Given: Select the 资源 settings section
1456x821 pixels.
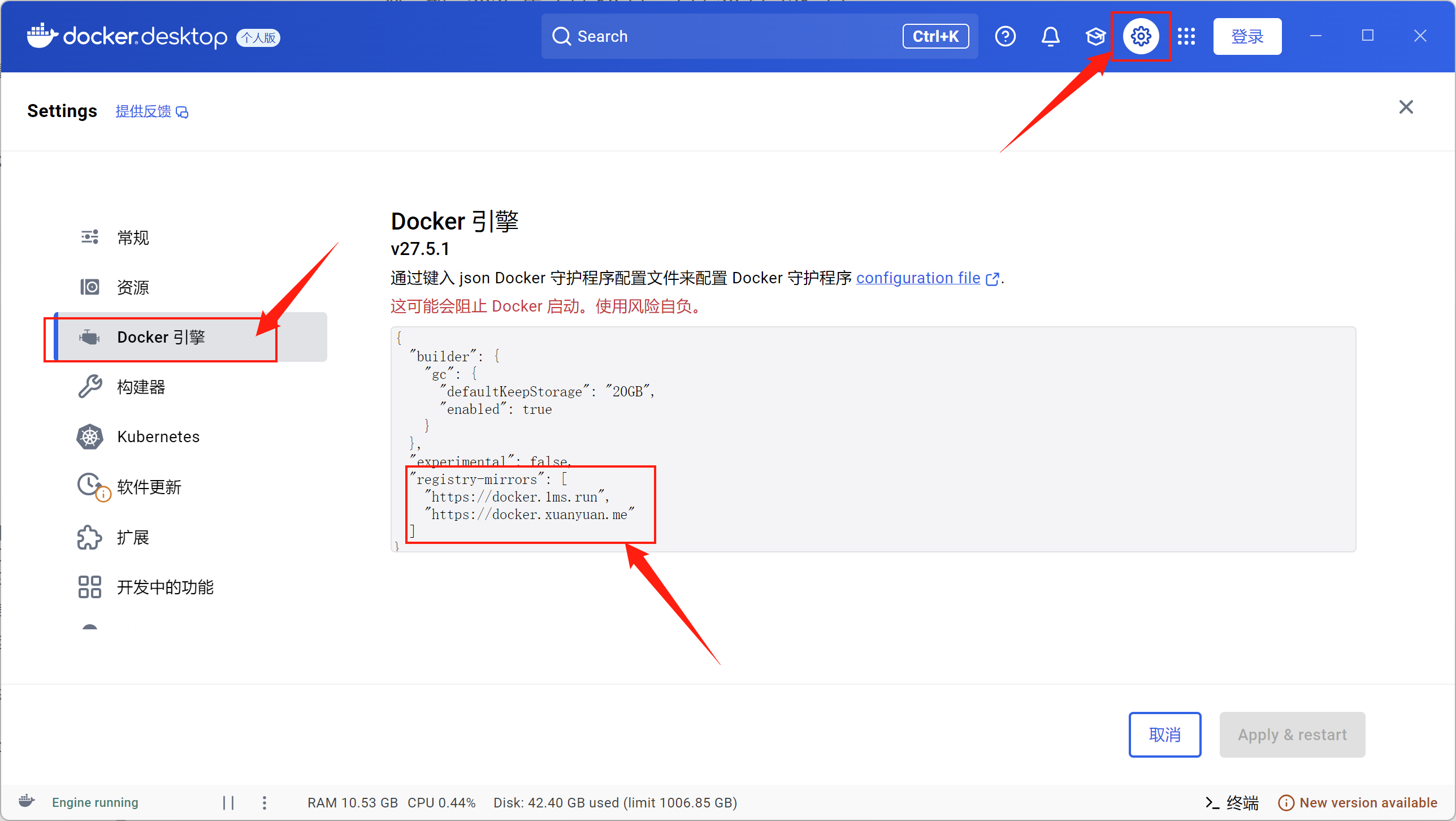Looking at the screenshot, I should coord(190,287).
